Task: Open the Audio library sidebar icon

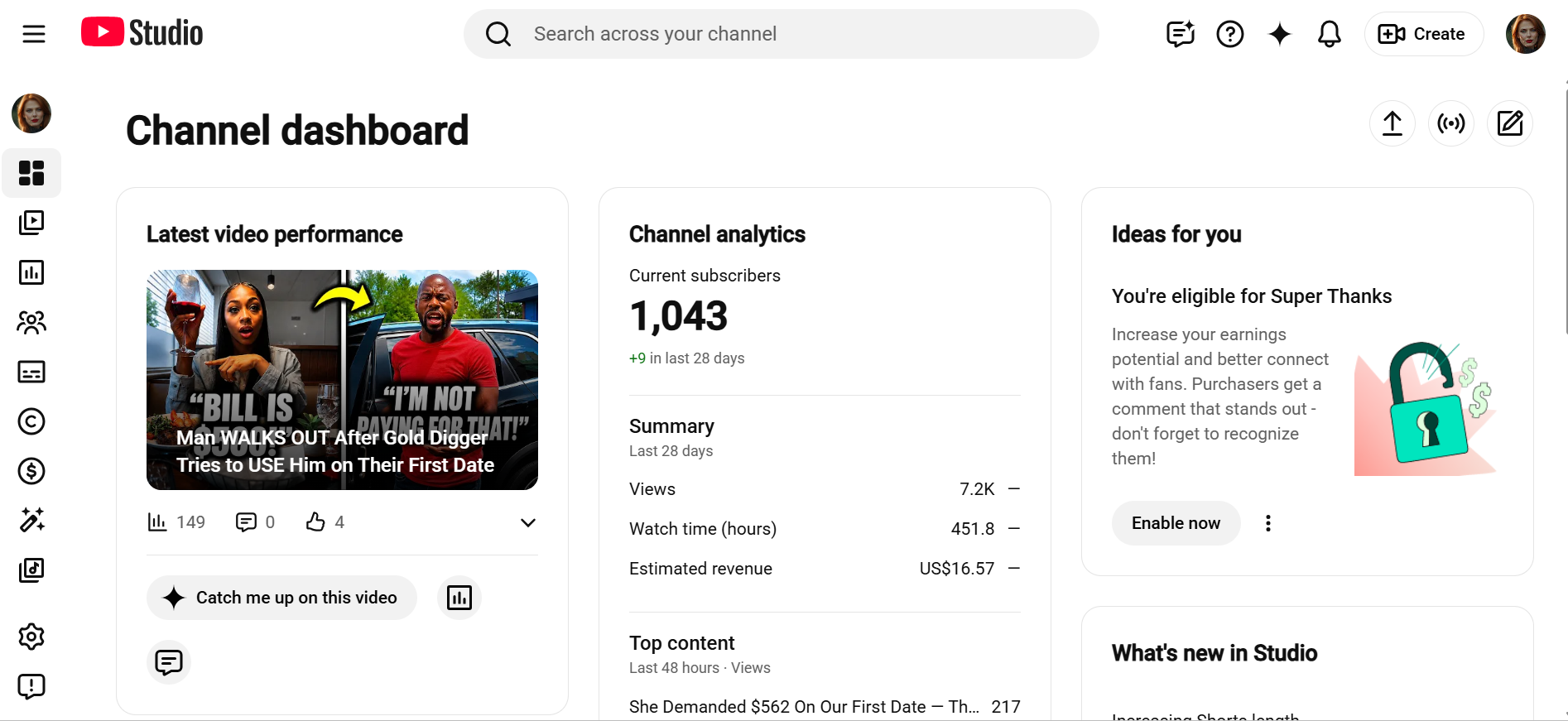Action: tap(31, 570)
